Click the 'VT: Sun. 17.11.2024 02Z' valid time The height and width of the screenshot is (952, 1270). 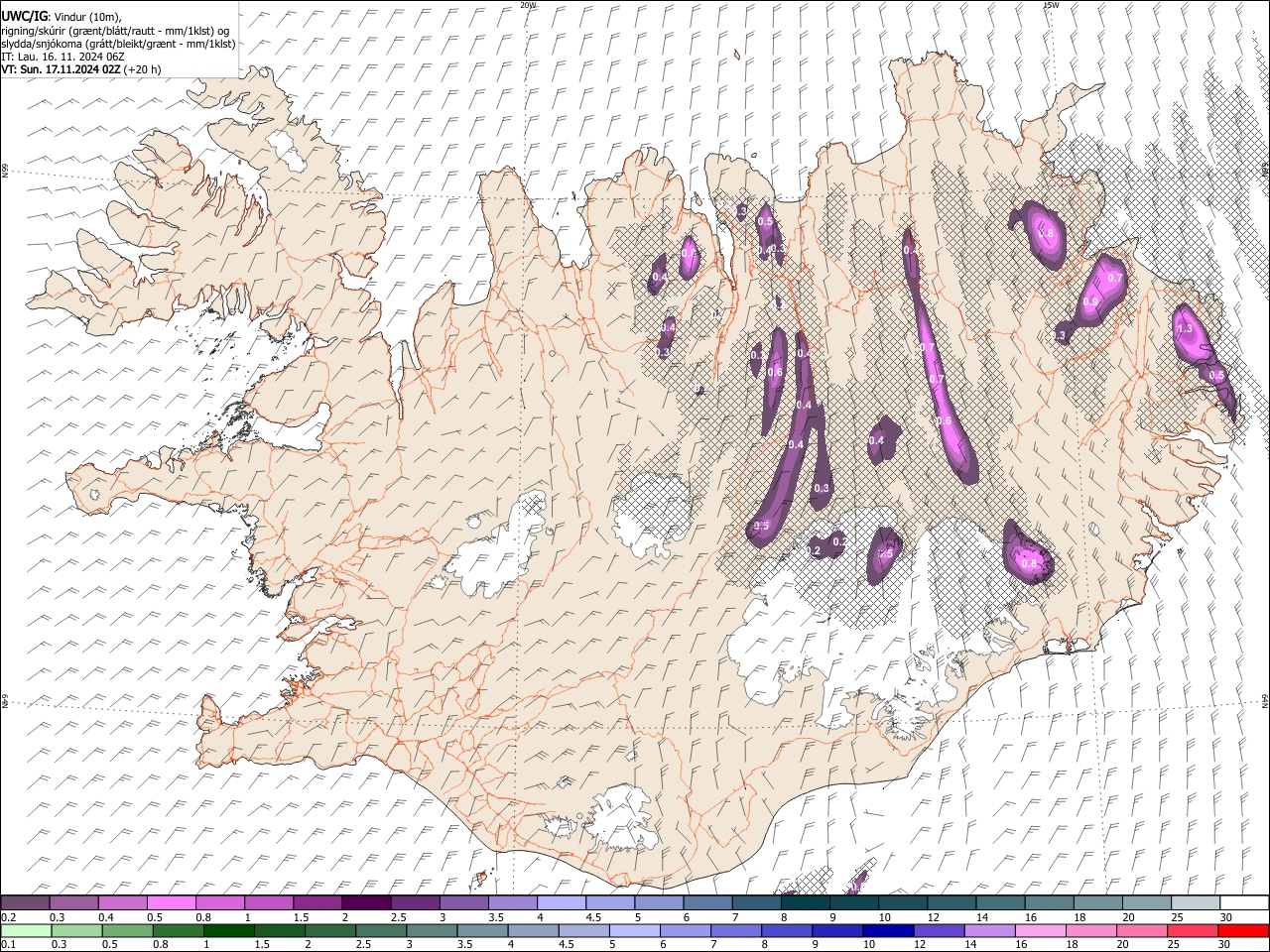coord(62,70)
